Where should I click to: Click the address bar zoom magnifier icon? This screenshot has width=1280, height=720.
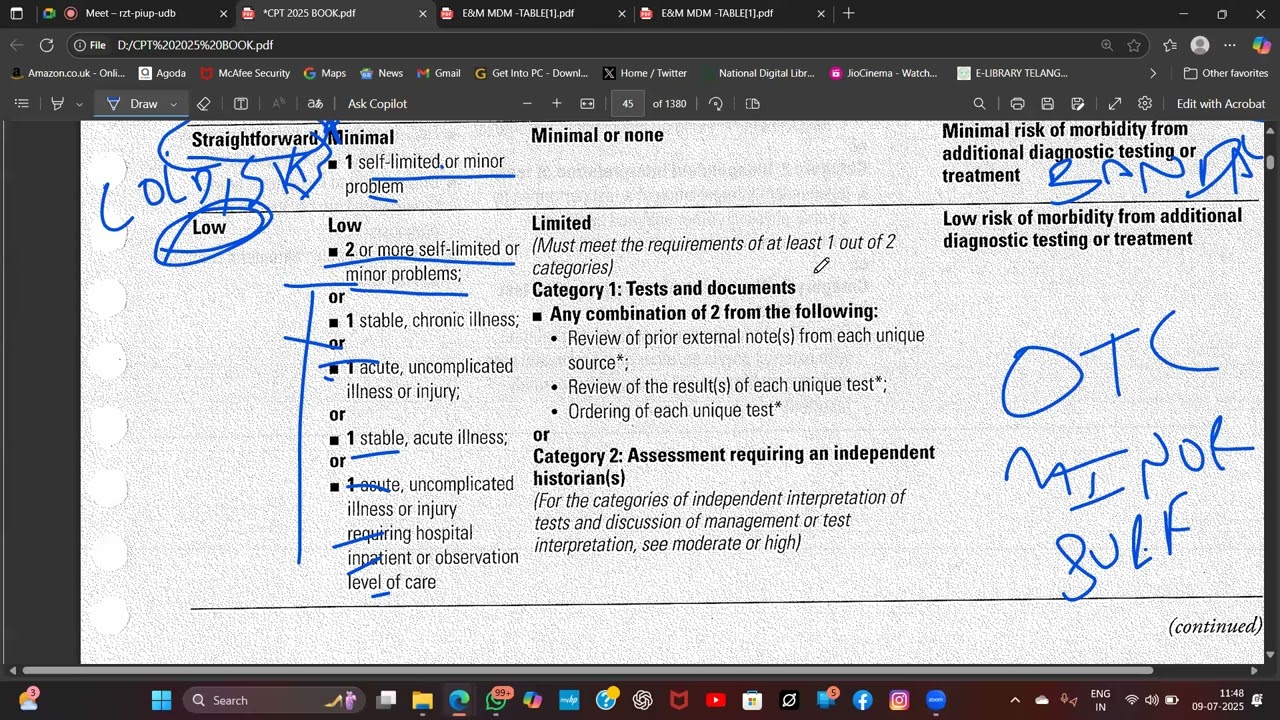coord(1107,45)
